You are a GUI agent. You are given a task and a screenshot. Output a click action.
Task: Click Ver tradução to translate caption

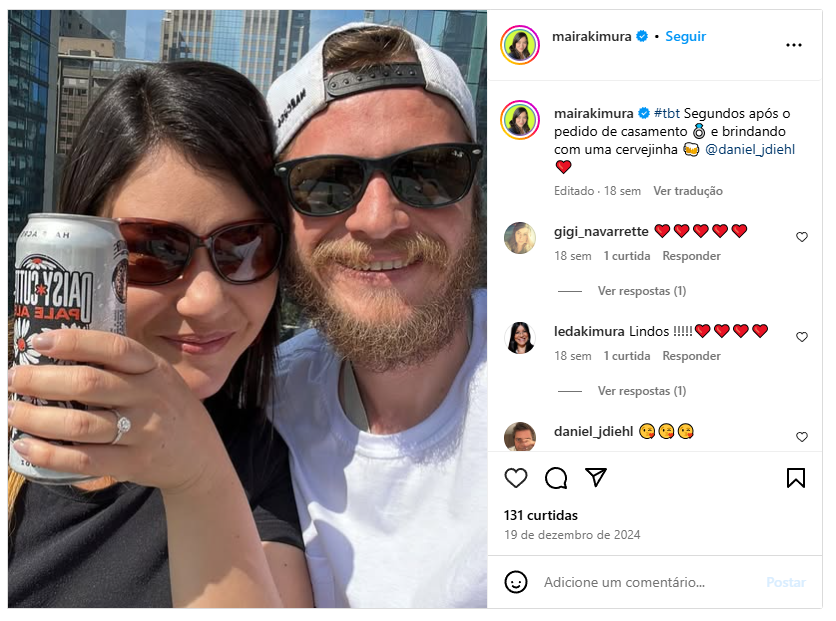pos(688,191)
